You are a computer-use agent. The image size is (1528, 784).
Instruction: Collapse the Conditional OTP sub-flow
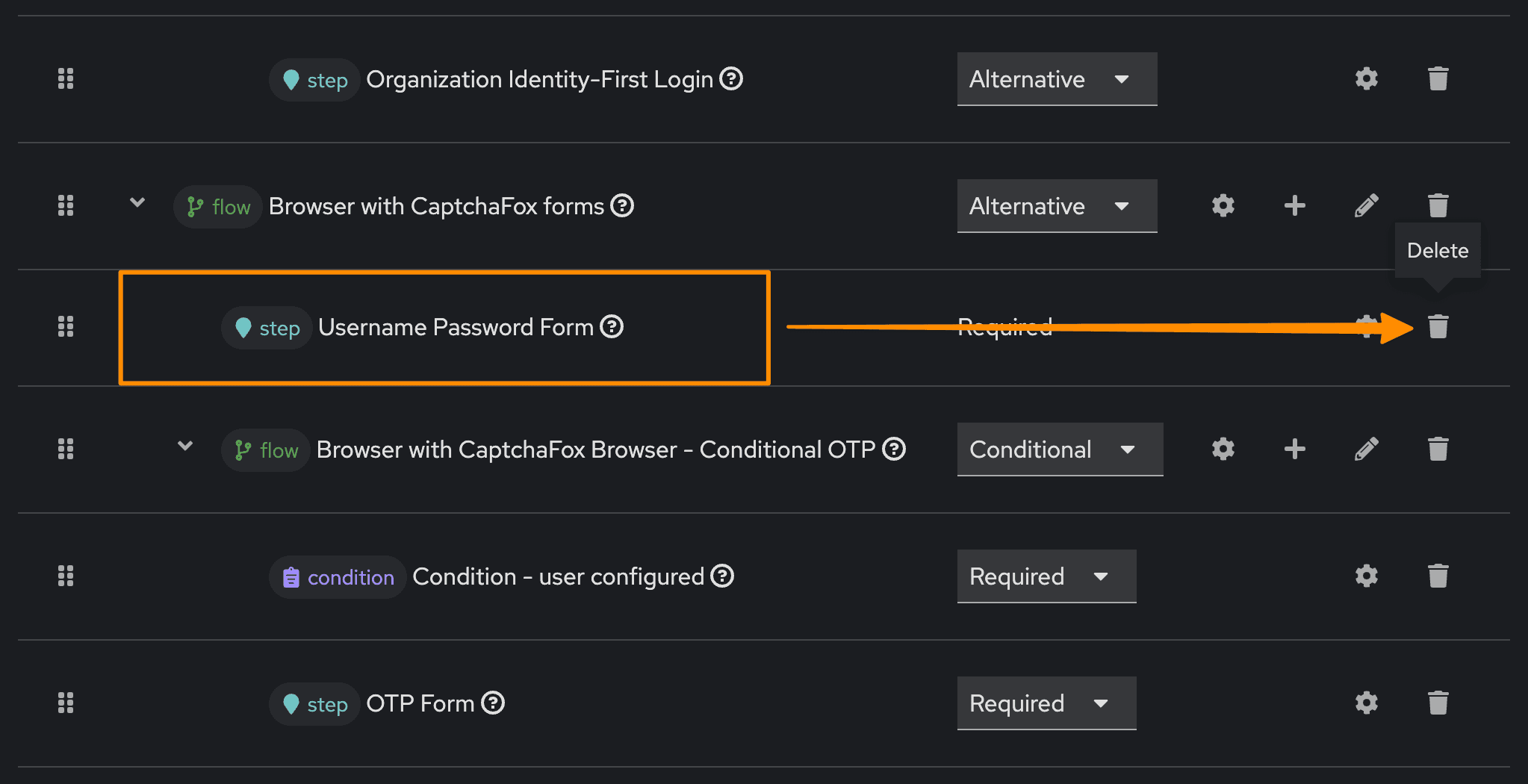tap(185, 446)
